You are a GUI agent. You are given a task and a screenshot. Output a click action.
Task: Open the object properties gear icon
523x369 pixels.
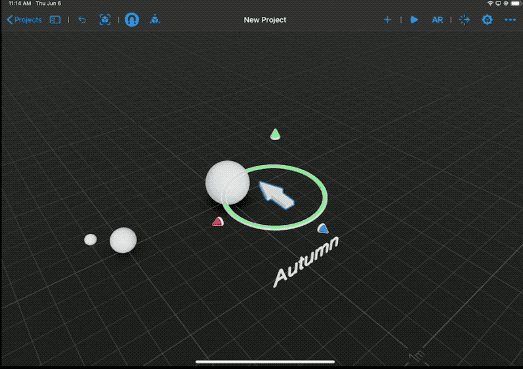coord(487,20)
